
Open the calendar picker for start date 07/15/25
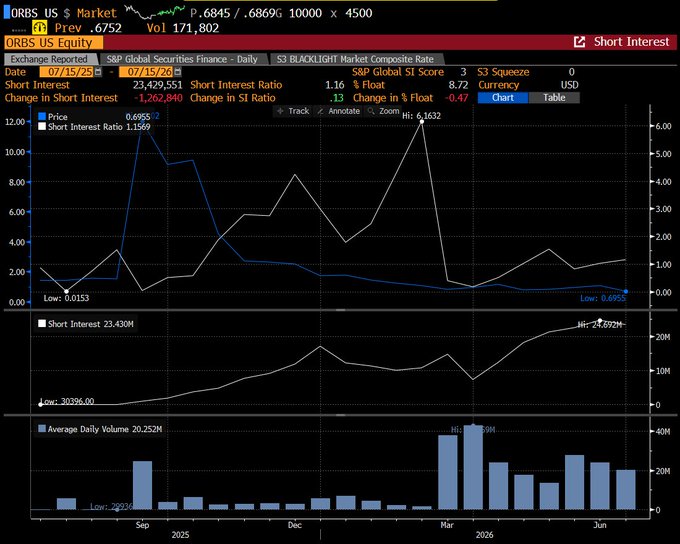(x=98, y=72)
